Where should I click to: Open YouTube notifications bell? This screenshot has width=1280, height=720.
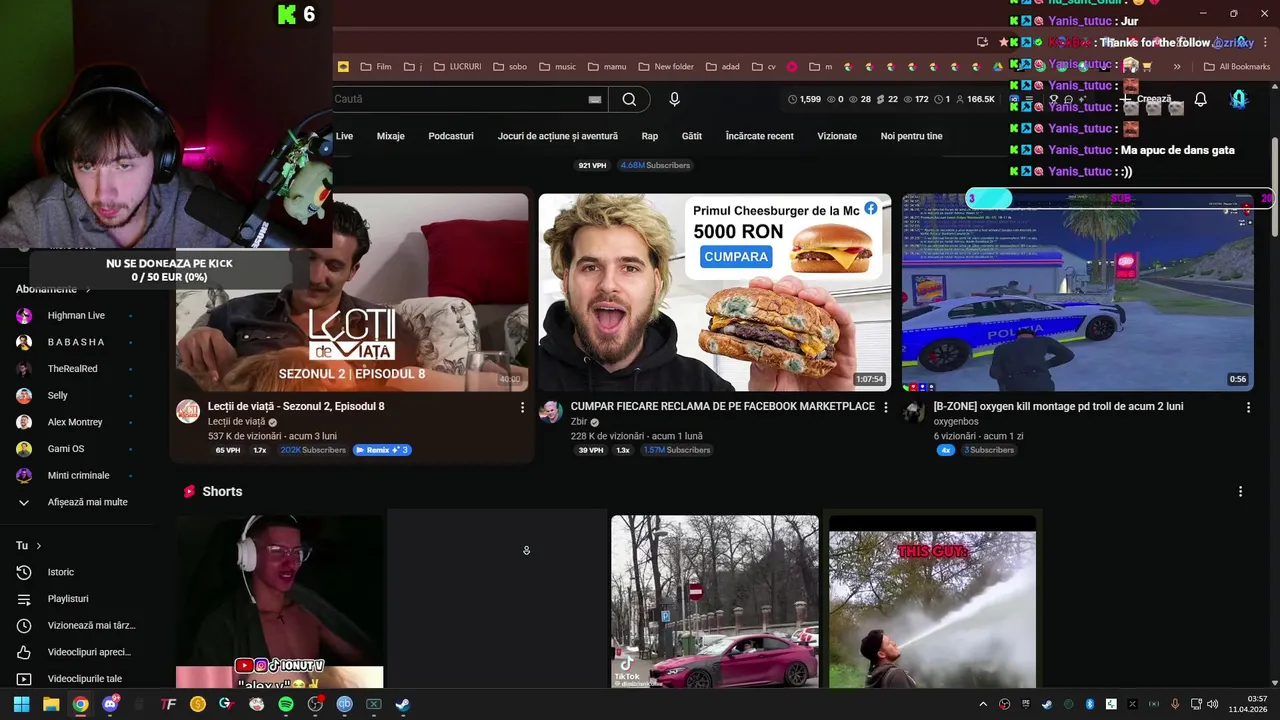click(x=1200, y=99)
